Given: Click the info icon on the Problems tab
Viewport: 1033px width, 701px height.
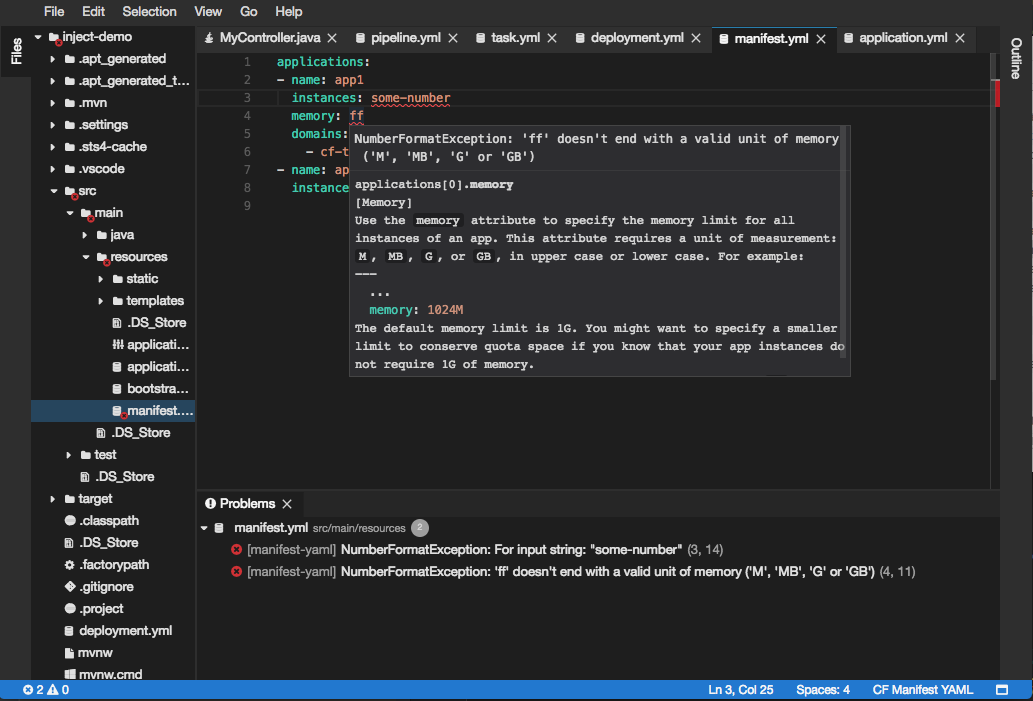Looking at the screenshot, I should tap(209, 503).
